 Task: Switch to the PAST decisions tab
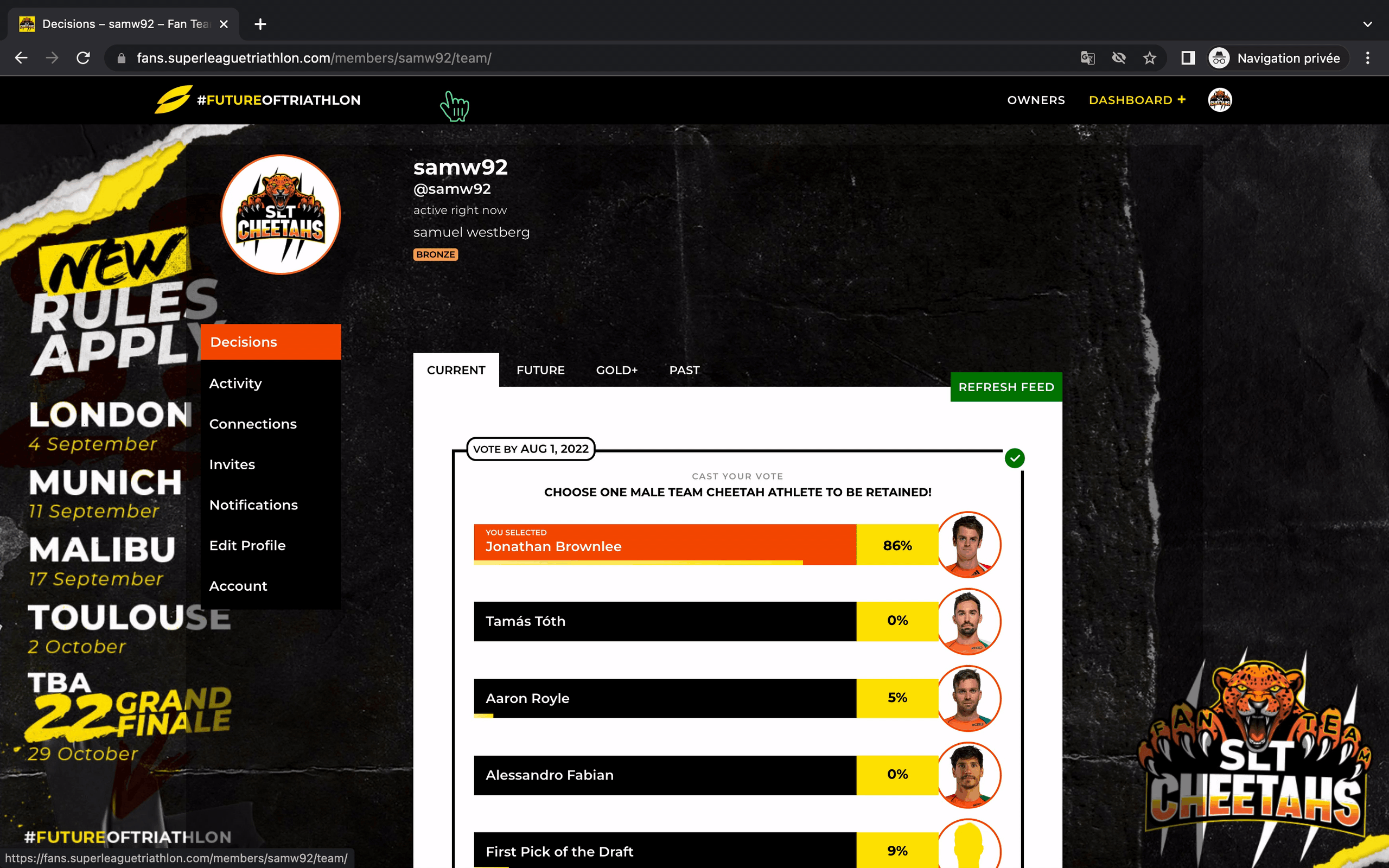pyautogui.click(x=684, y=371)
